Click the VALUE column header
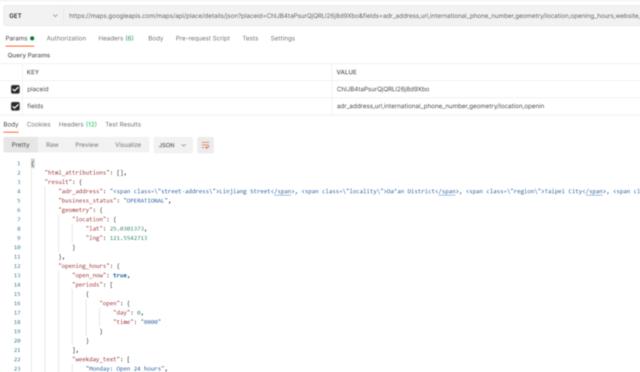The image size is (640, 372). point(347,72)
